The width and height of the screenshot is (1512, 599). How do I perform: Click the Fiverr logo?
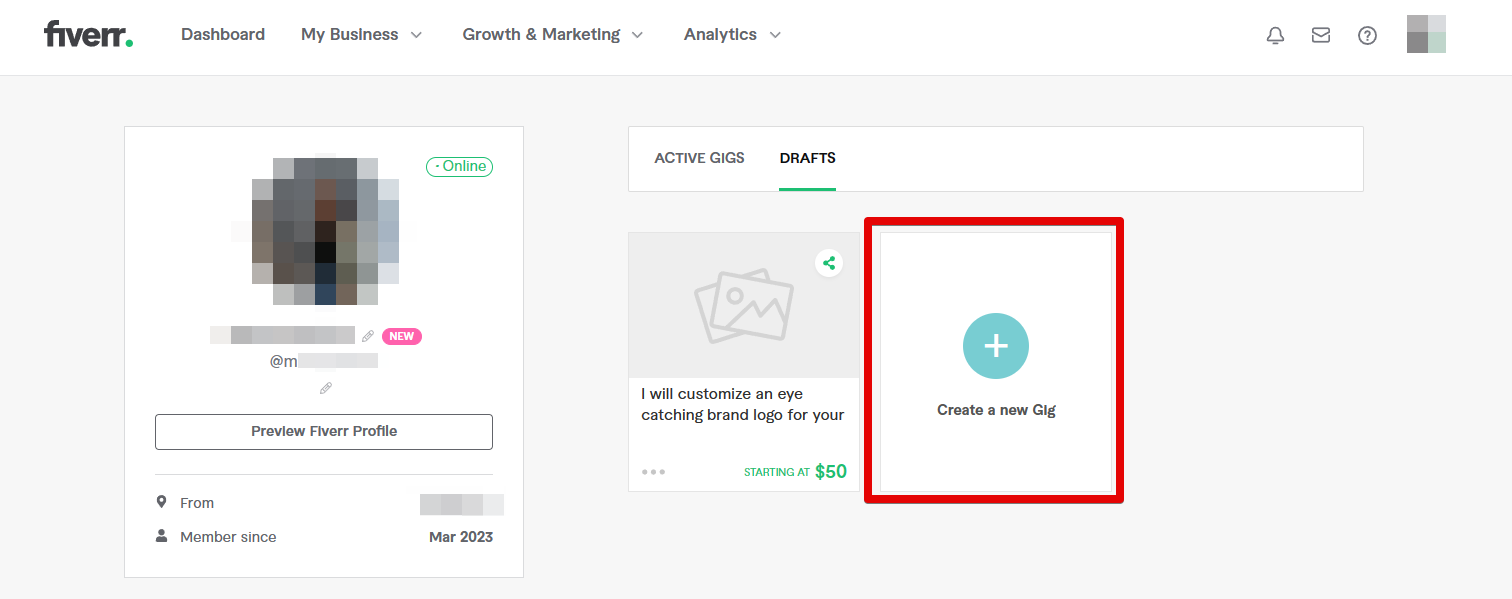pos(88,35)
